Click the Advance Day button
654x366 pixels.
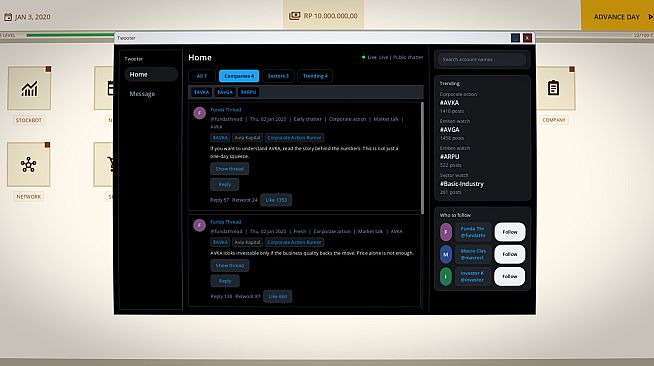click(617, 15)
